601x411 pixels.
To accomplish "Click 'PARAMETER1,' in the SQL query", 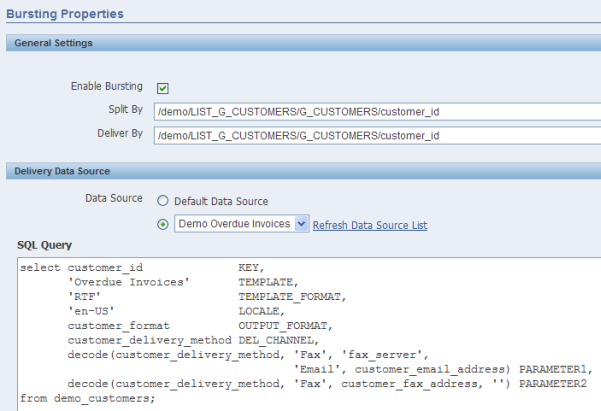I will coord(556,369).
